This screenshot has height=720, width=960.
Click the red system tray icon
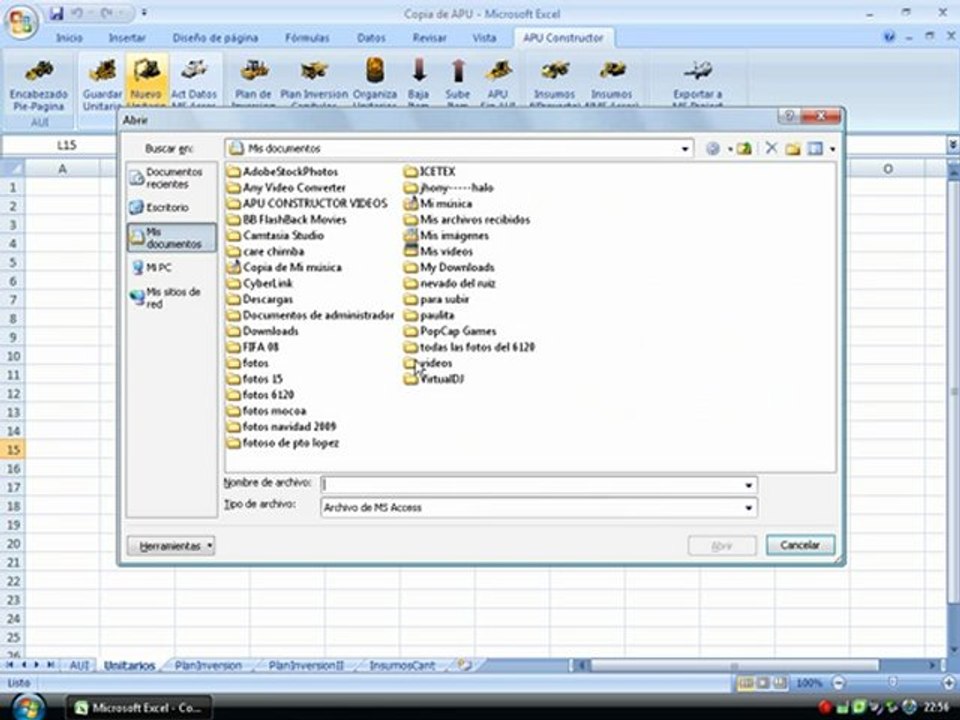point(825,707)
